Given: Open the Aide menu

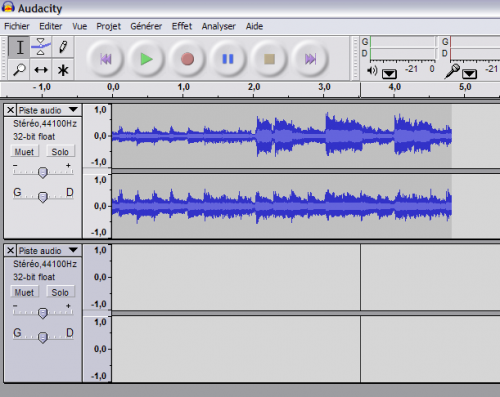Looking at the screenshot, I should click(254, 26).
